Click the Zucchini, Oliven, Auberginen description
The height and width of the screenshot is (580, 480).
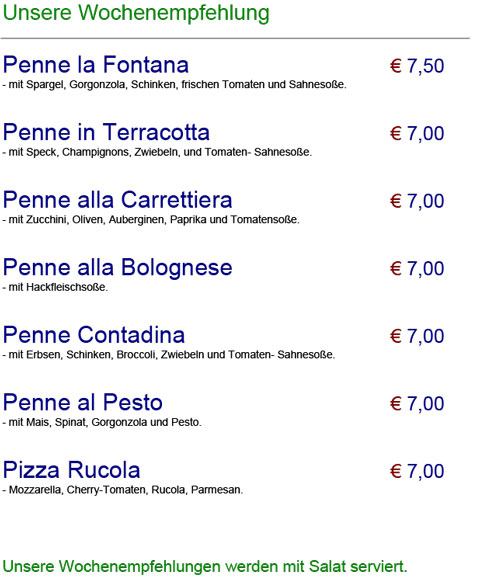tap(151, 220)
